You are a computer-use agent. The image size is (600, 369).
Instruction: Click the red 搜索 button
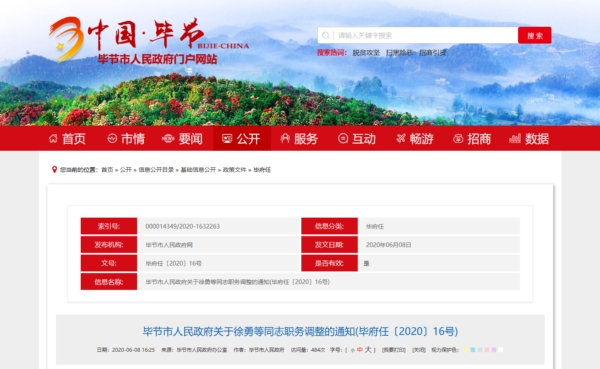(535, 35)
